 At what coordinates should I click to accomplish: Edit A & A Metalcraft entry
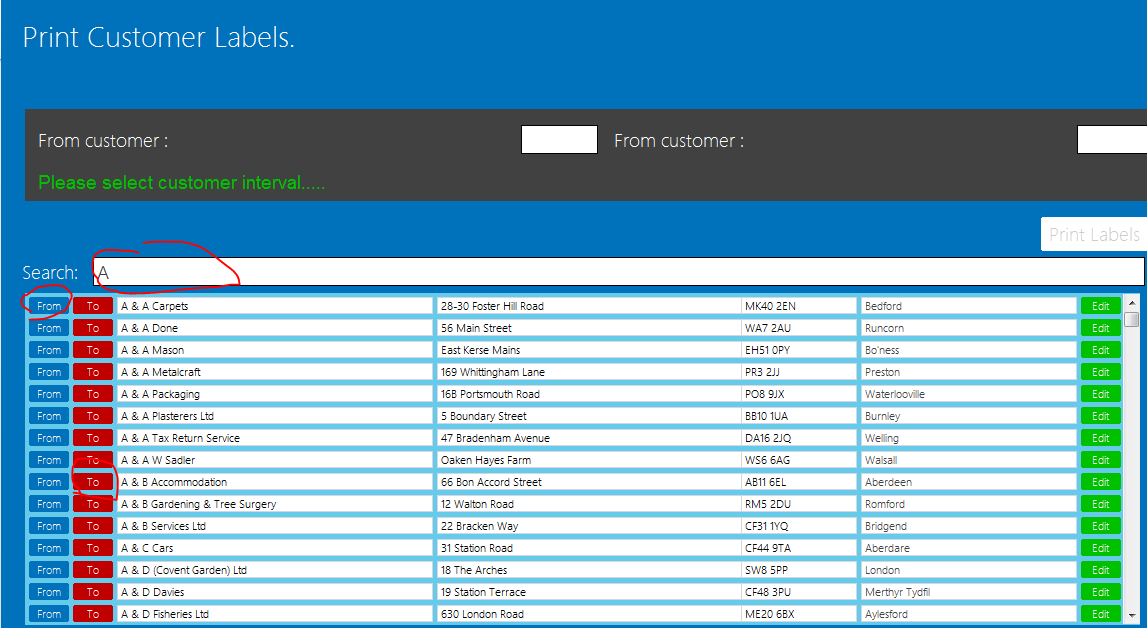(1101, 372)
